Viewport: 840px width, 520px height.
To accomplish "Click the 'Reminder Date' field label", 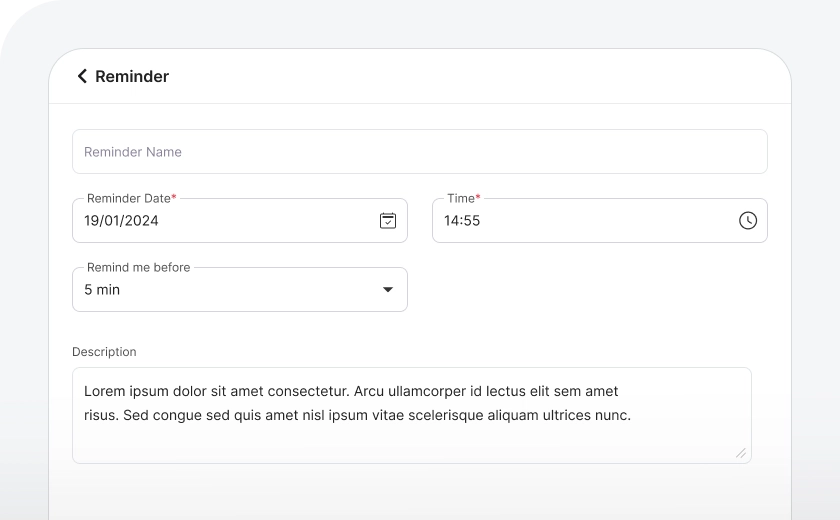I will [129, 198].
